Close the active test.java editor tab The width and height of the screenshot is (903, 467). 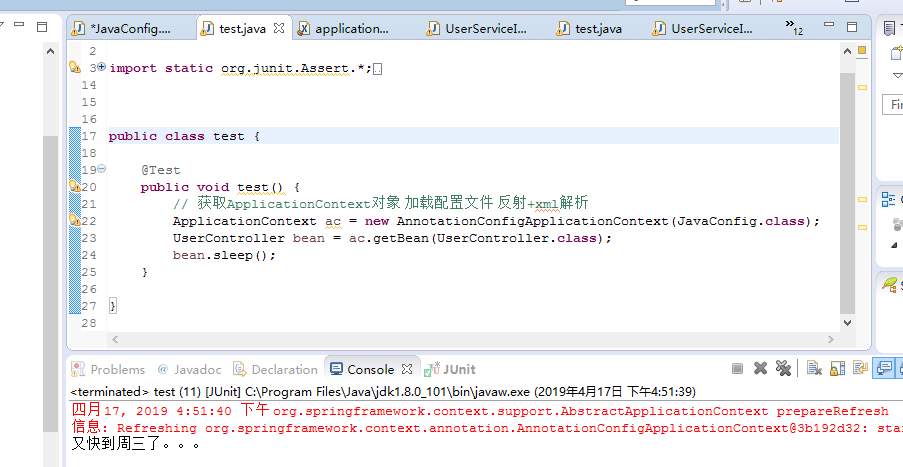pyautogui.click(x=279, y=28)
